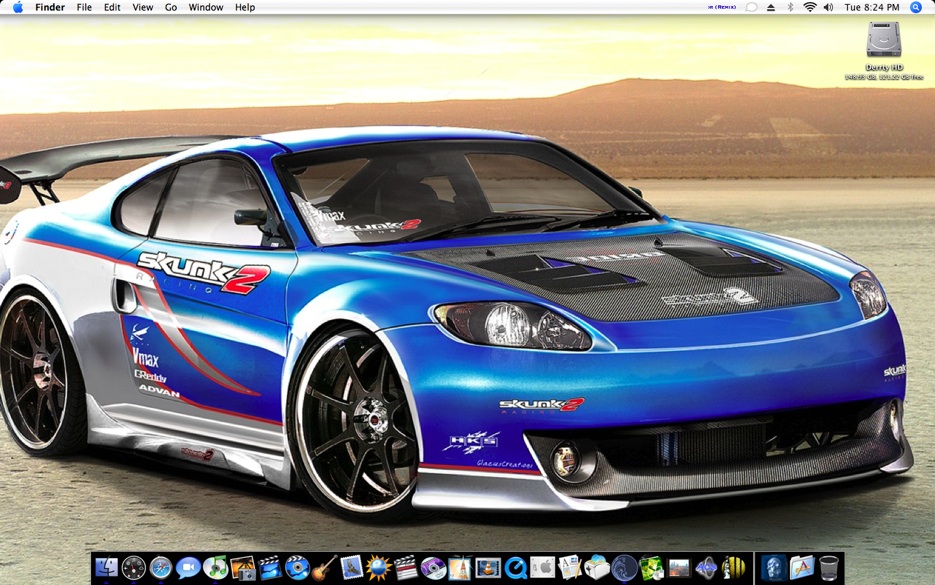Open the sun globe app in Dock

(379, 568)
